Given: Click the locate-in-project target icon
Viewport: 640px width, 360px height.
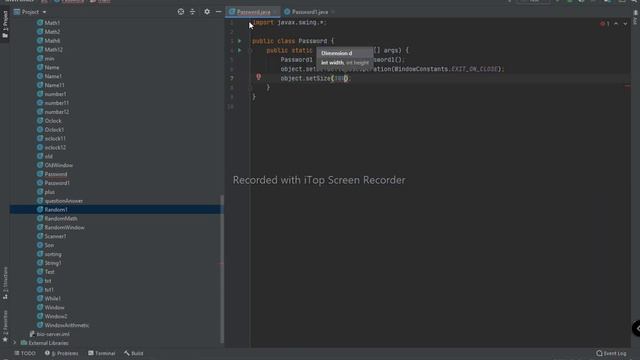Looking at the screenshot, I should point(181,12).
